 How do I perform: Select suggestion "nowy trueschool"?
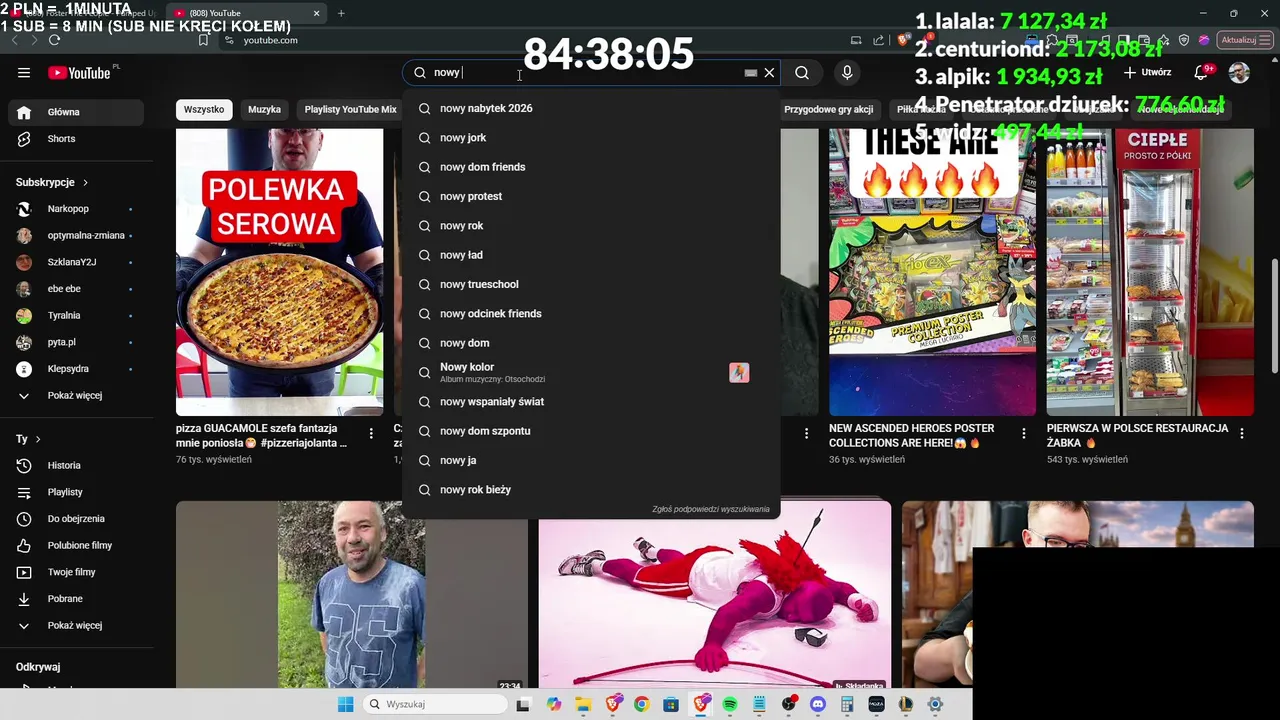coord(591,284)
